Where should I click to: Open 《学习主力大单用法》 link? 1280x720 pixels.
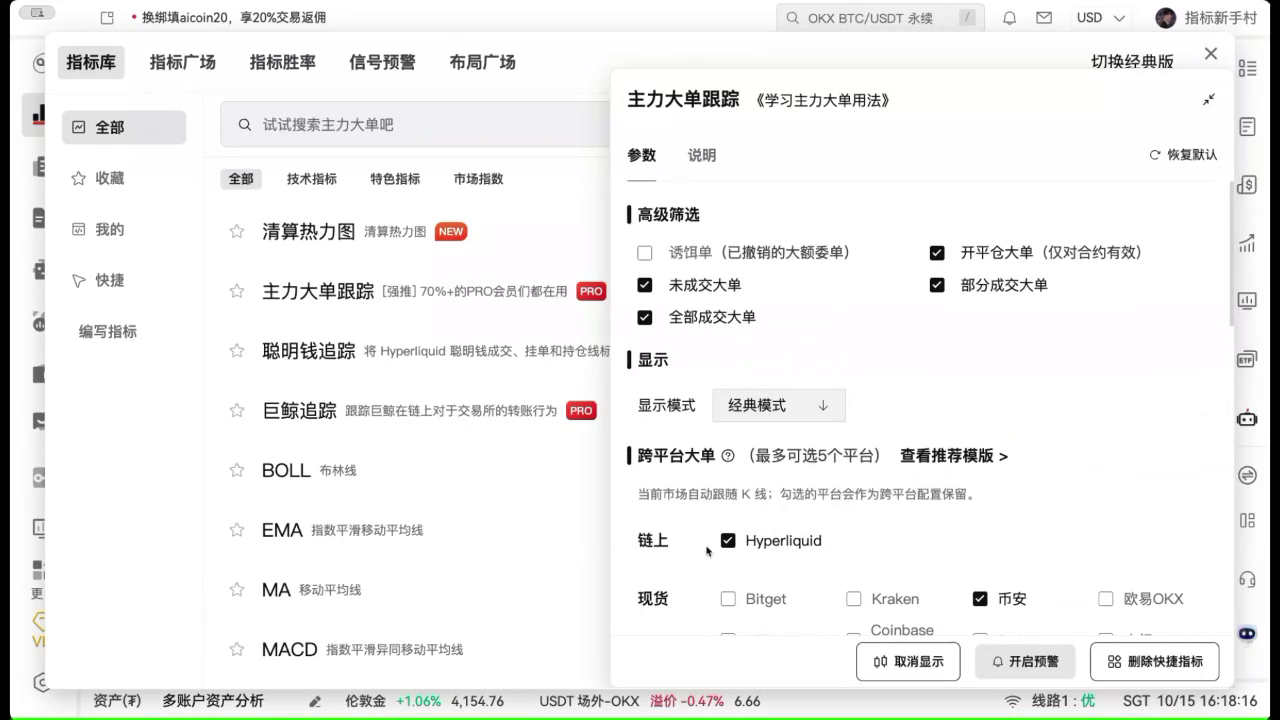824,100
